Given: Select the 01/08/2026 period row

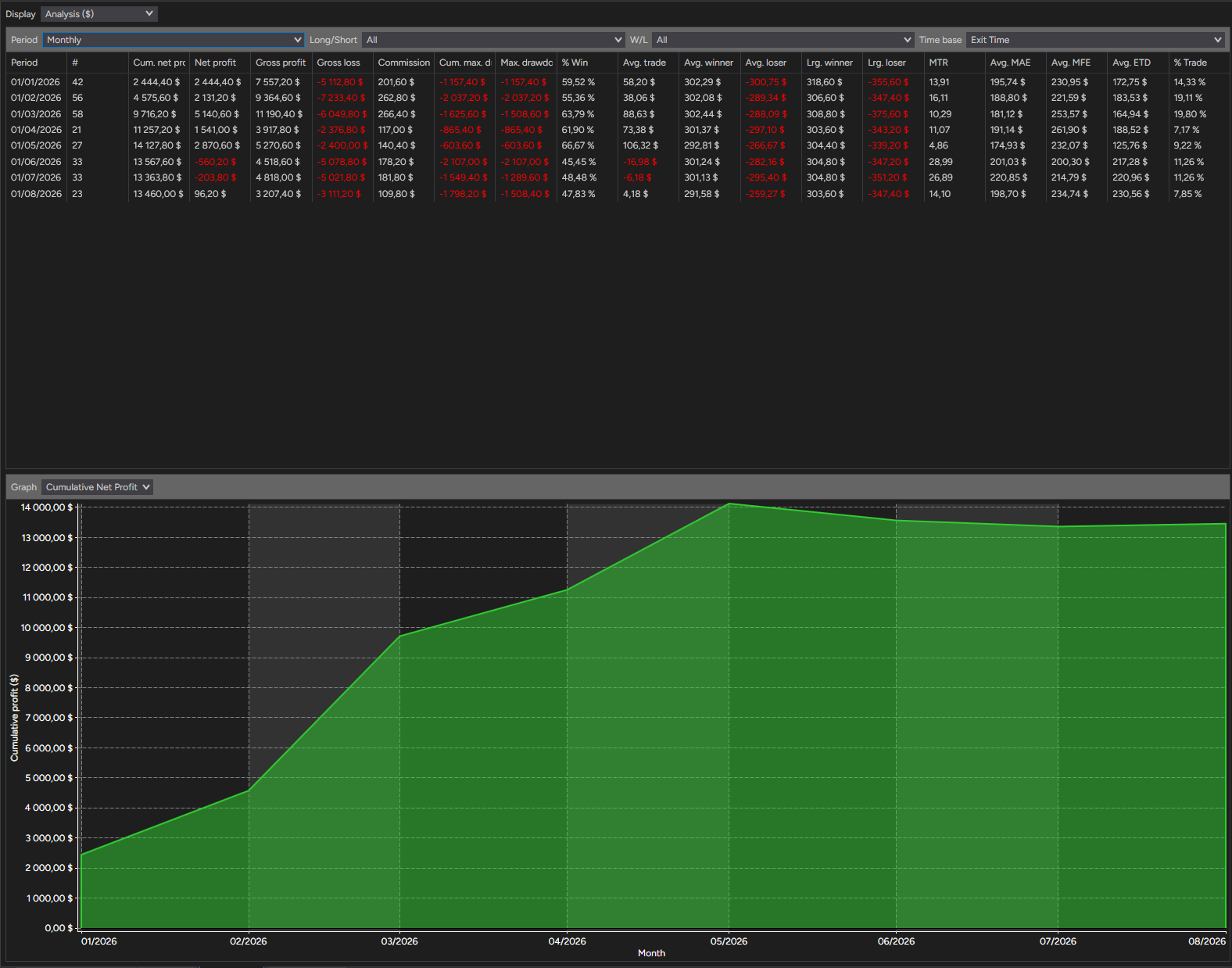Looking at the screenshot, I should click(618, 194).
